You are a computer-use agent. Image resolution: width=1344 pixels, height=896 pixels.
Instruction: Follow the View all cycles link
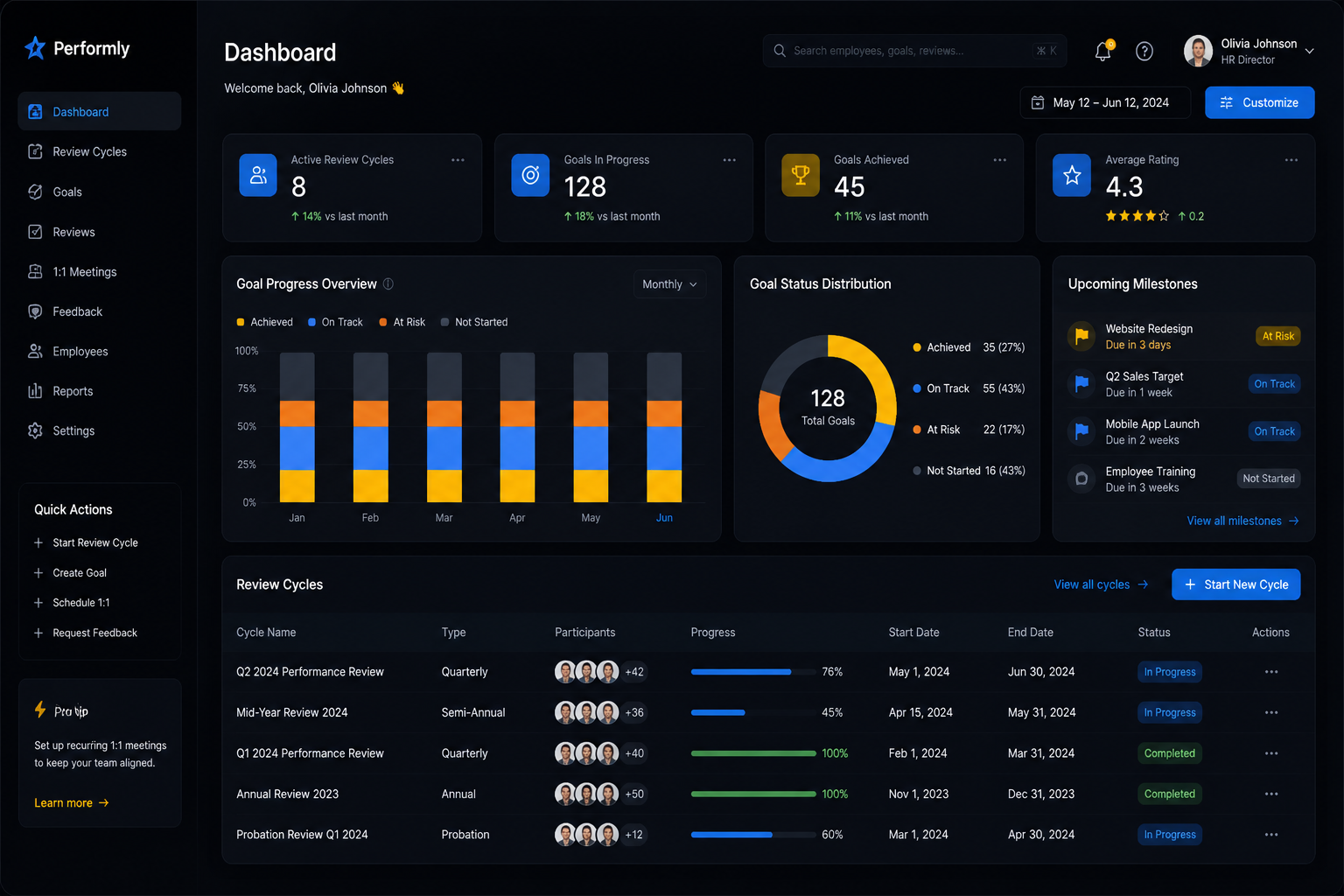click(x=1101, y=584)
